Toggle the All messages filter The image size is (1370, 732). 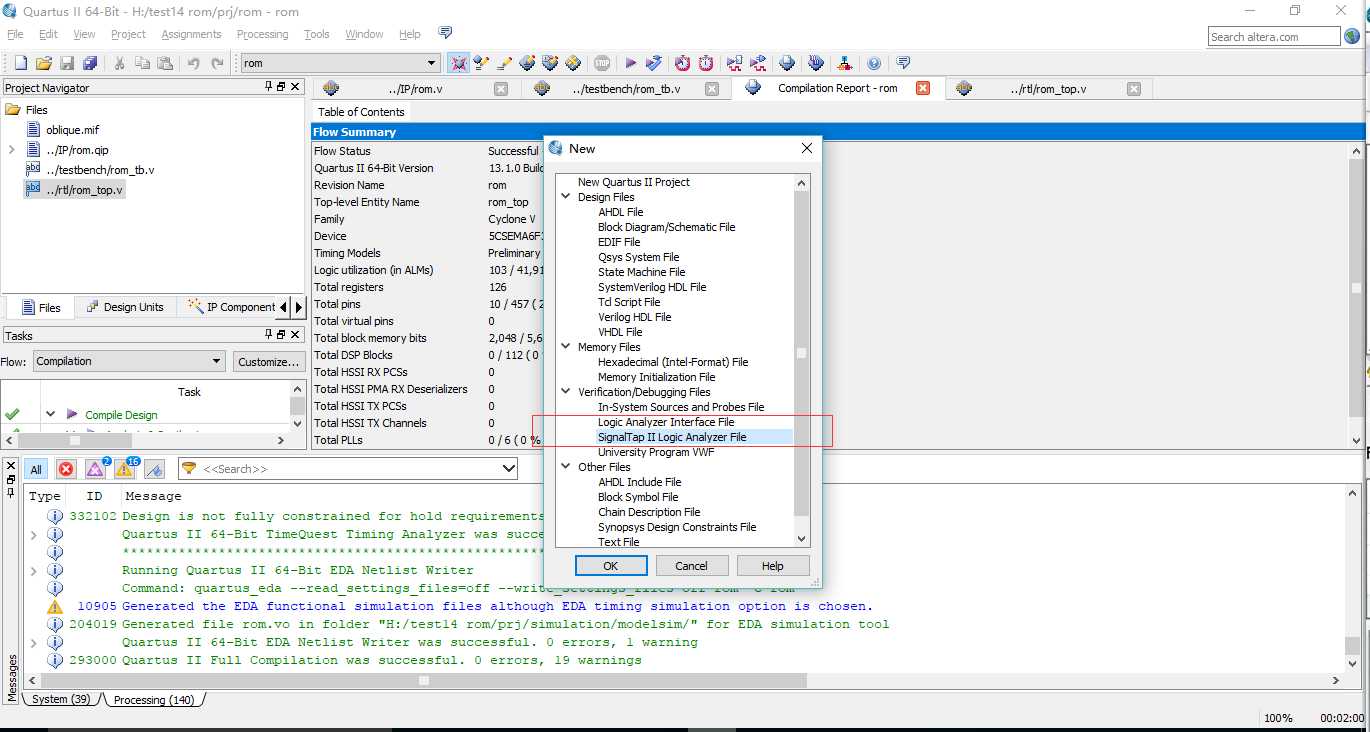click(36, 469)
